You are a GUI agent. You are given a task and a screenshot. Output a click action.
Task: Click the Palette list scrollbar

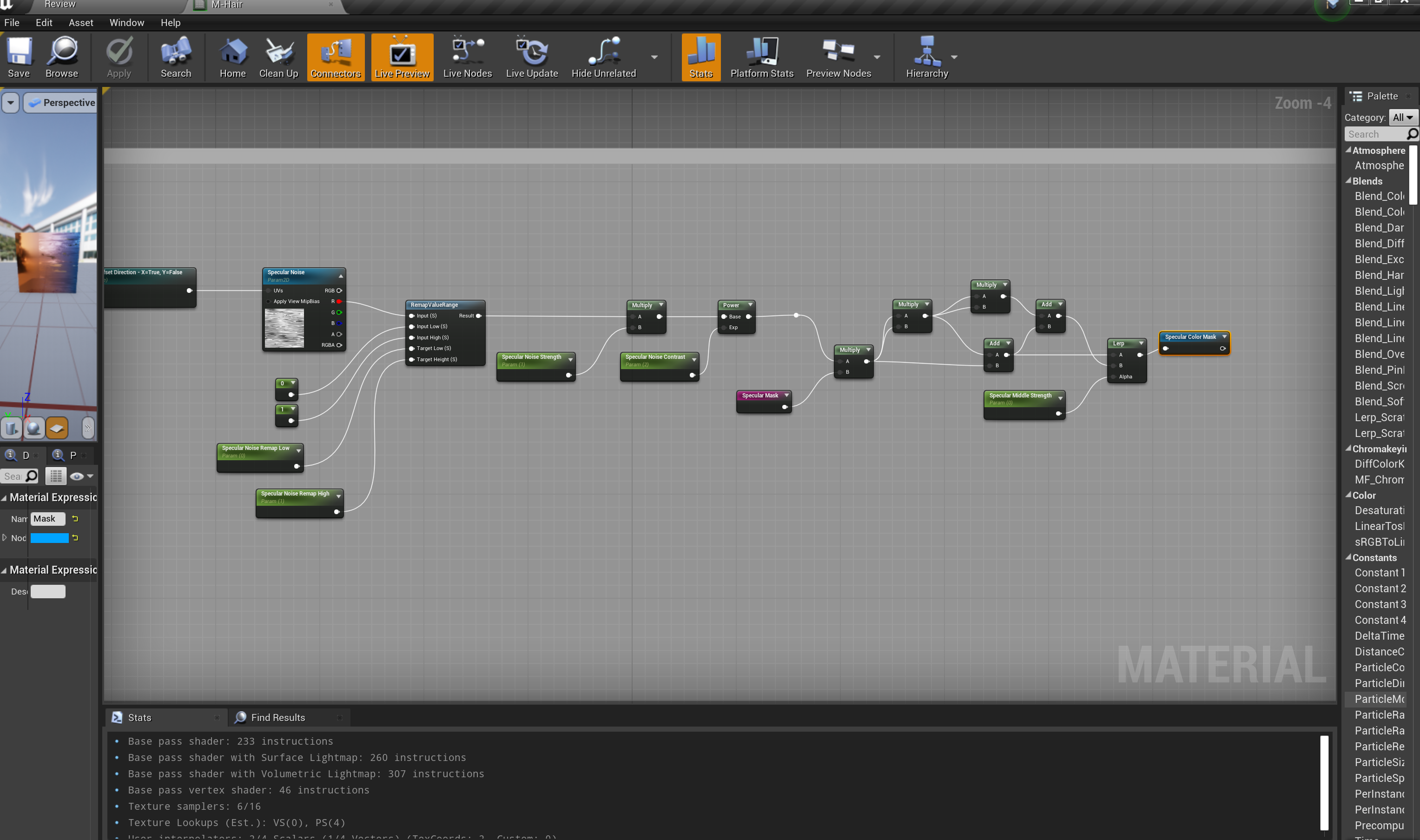click(x=1413, y=174)
